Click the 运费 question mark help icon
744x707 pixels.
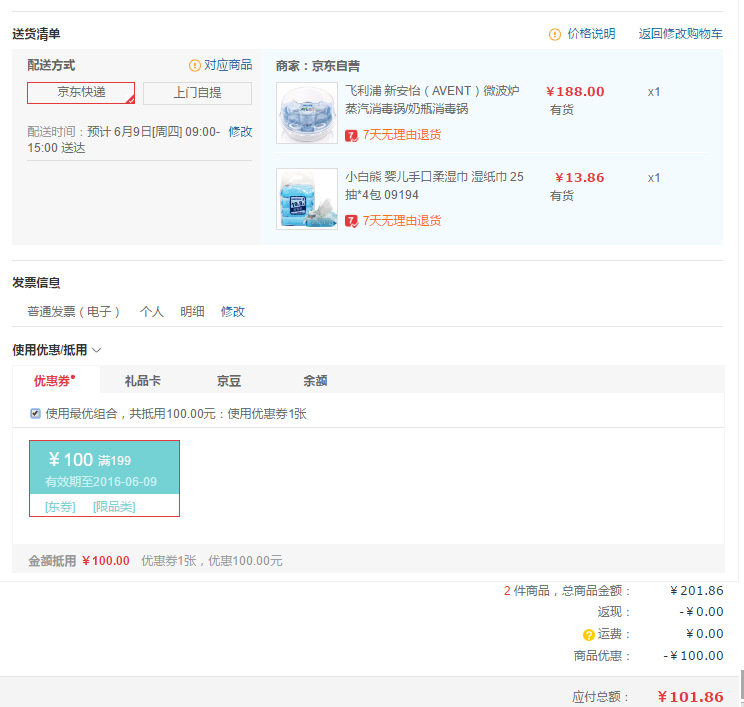point(588,635)
